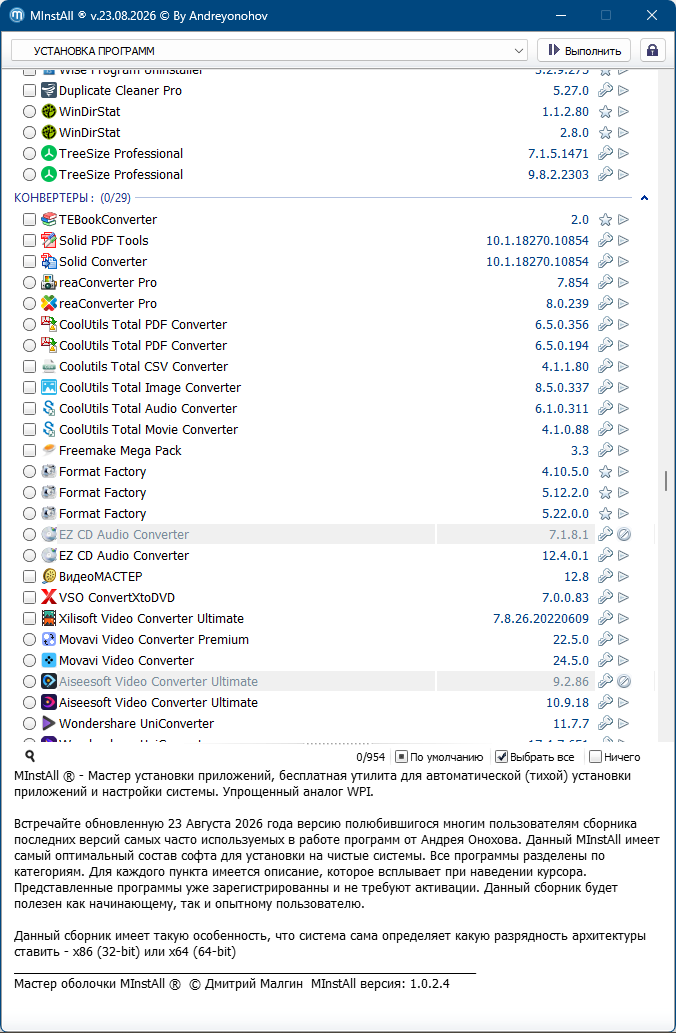This screenshot has width=676, height=1033.
Task: Click the key icon for TreeSize Professional 7.1.5.1471
Action: tap(605, 154)
